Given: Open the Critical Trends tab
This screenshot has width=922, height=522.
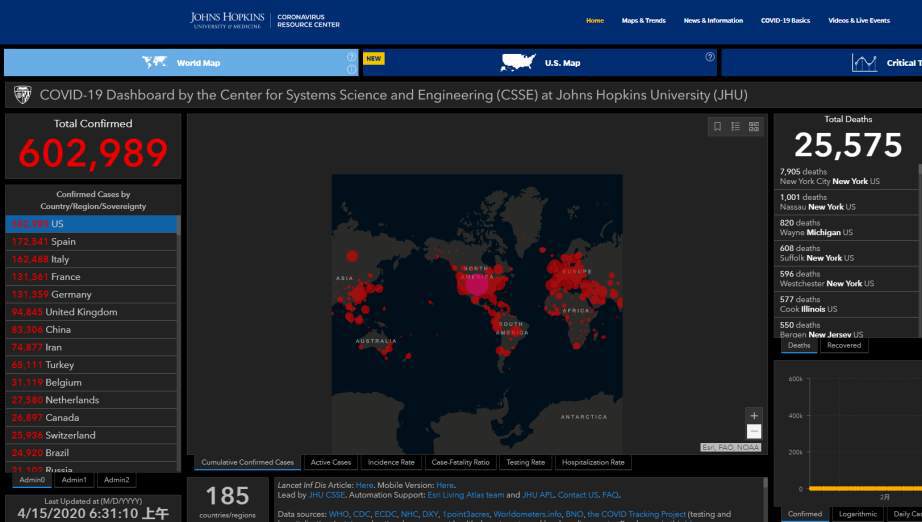Looking at the screenshot, I should (x=821, y=62).
